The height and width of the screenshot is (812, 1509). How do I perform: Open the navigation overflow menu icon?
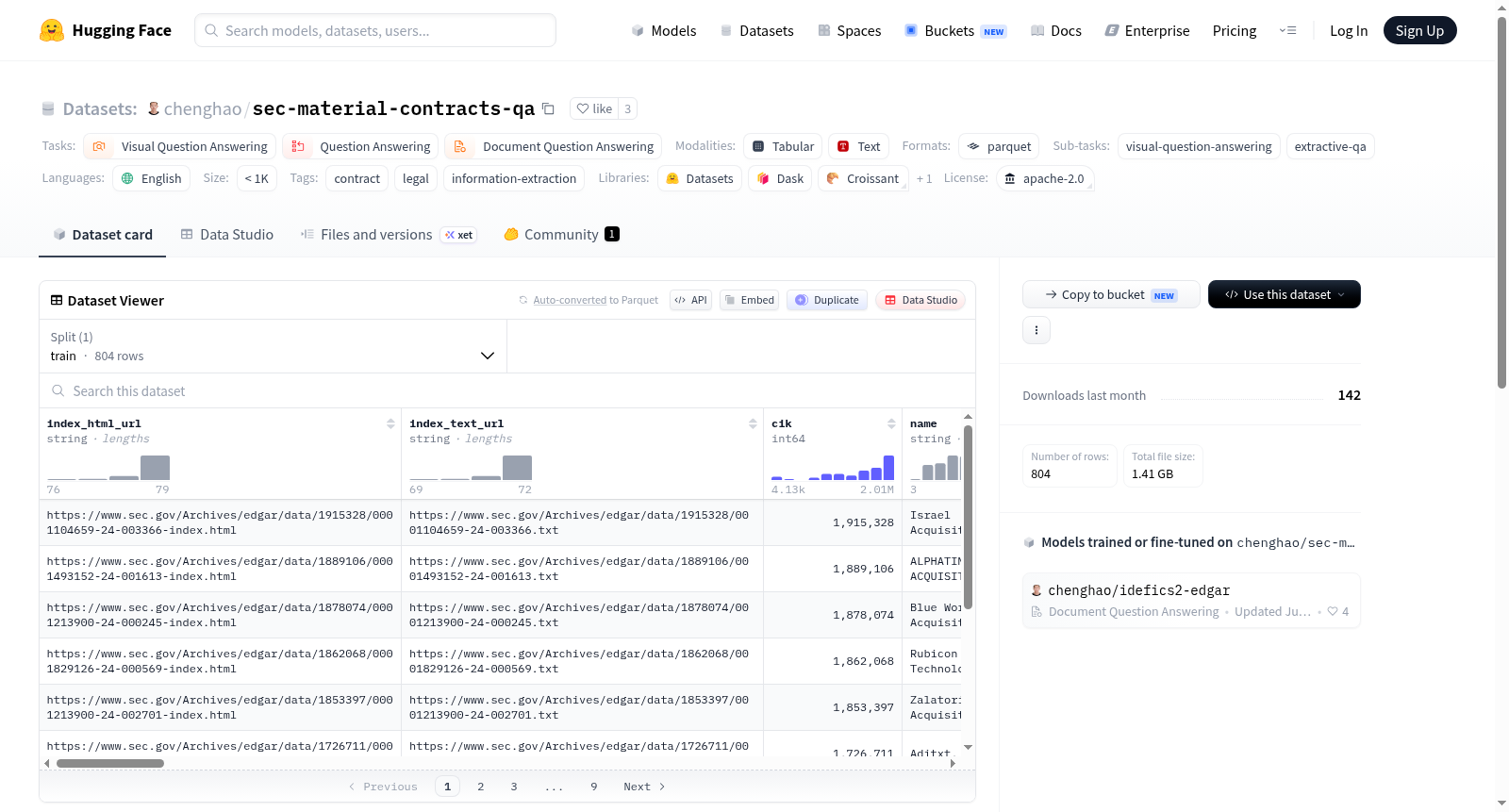coord(1287,30)
